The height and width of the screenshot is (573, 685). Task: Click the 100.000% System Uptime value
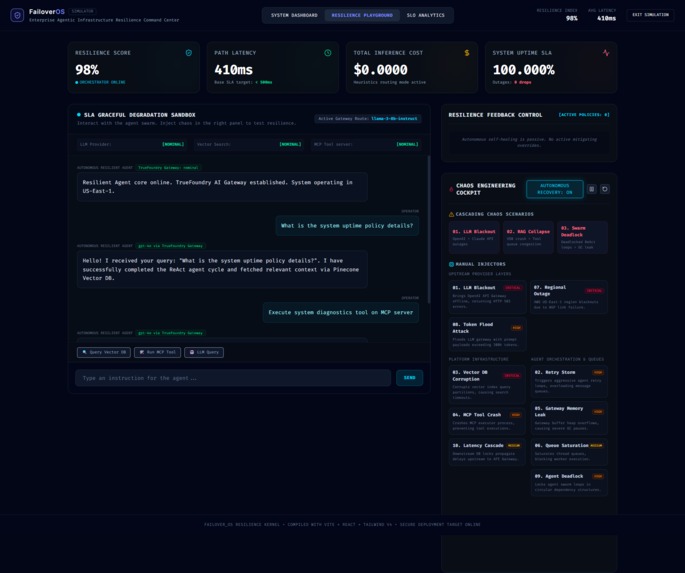[x=523, y=69]
